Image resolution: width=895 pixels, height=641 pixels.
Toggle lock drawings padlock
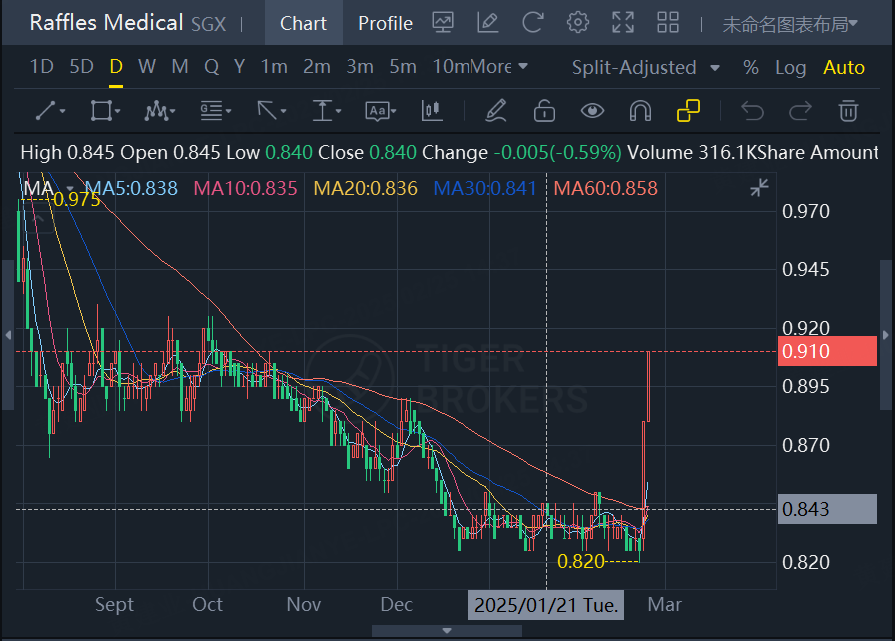click(544, 111)
